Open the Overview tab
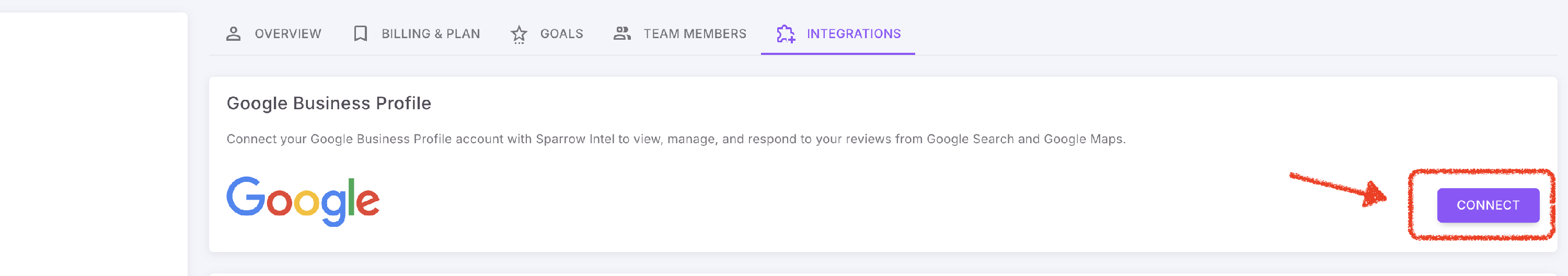 pyautogui.click(x=273, y=33)
